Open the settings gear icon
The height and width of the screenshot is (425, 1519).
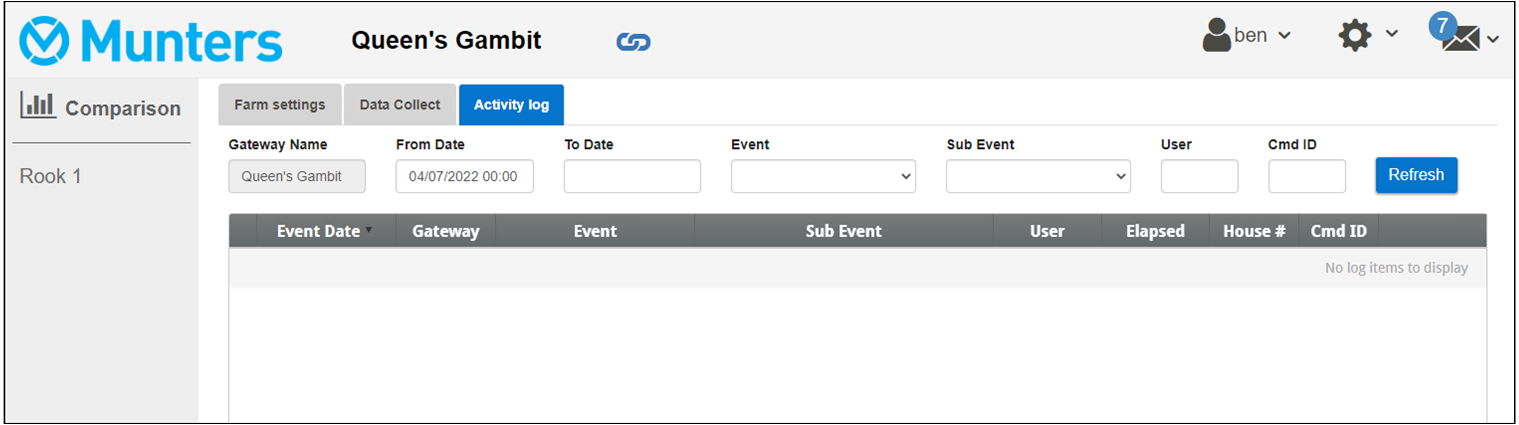1355,36
